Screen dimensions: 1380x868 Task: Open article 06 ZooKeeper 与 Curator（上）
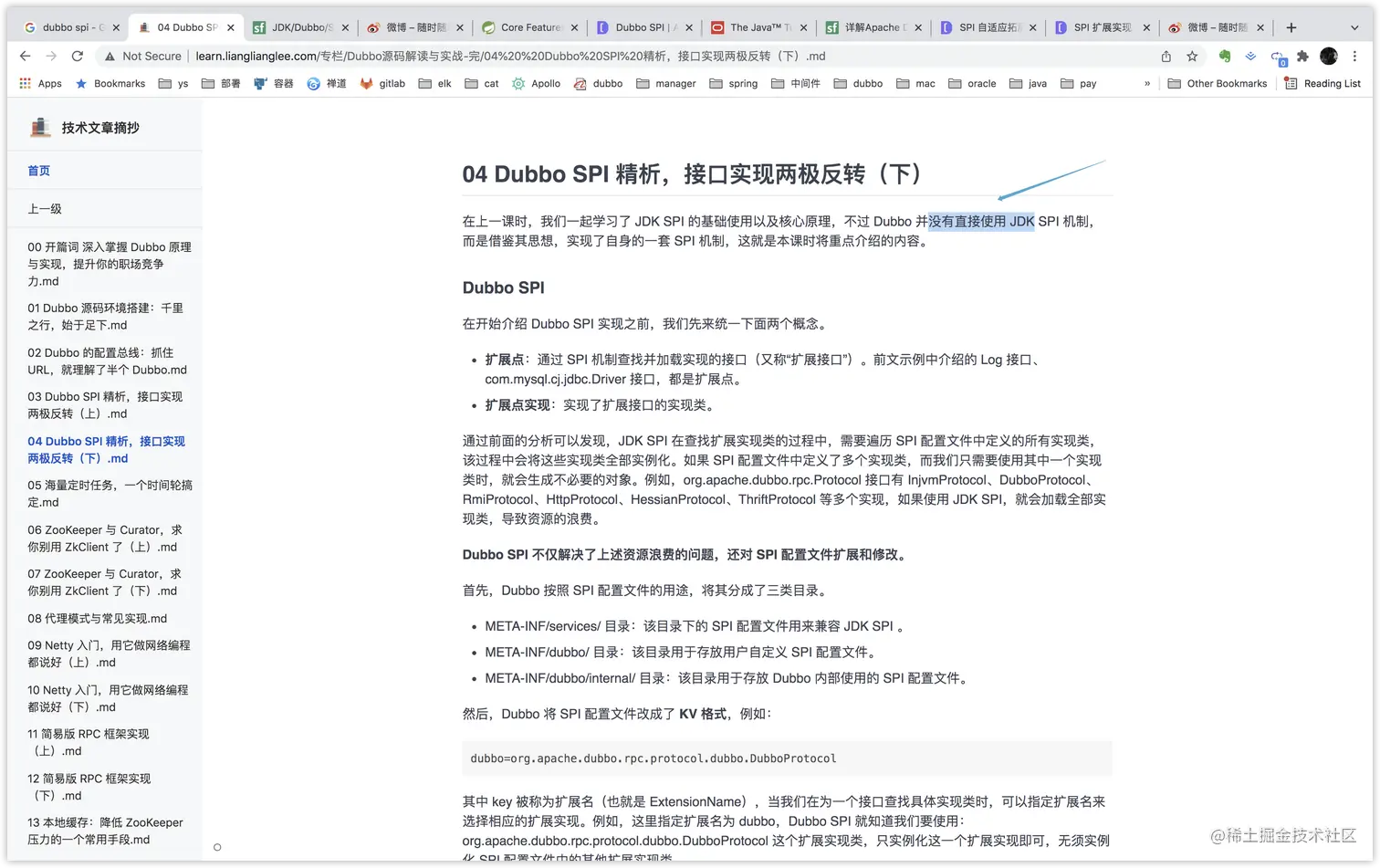105,539
